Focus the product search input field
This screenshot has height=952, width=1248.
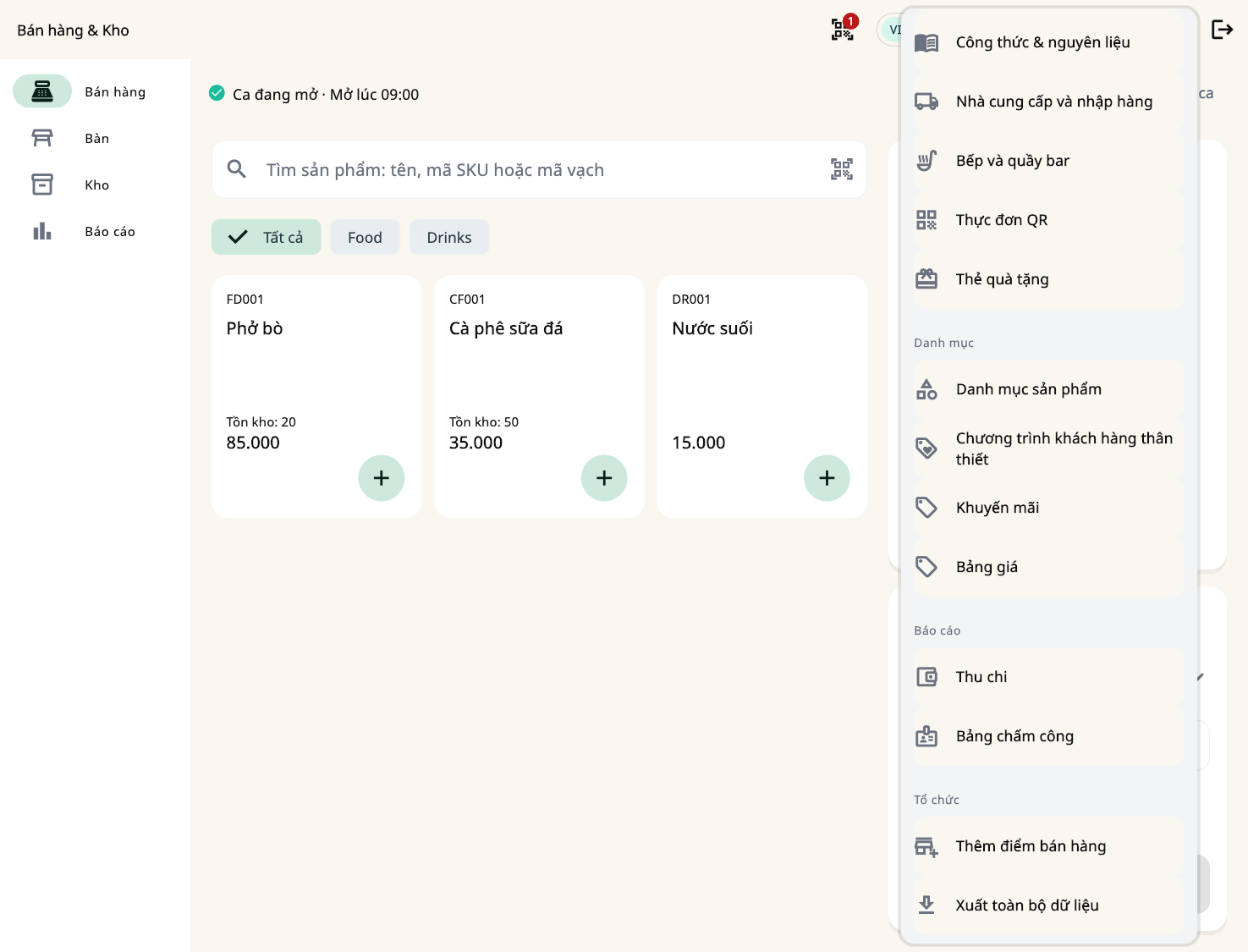click(x=539, y=169)
